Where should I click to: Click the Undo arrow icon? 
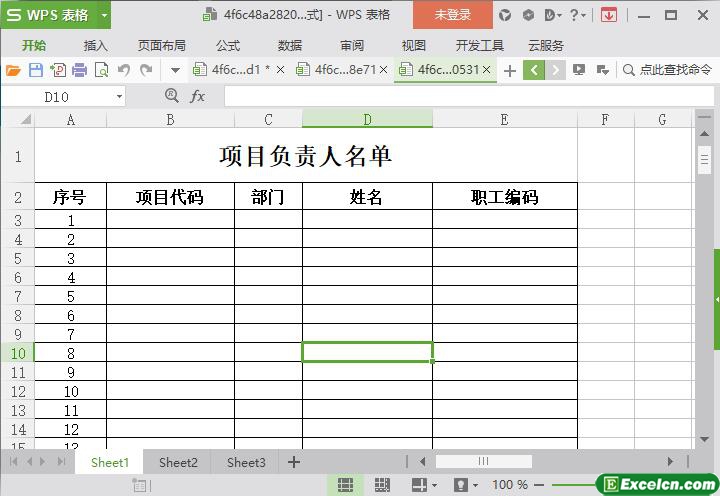coord(124,70)
